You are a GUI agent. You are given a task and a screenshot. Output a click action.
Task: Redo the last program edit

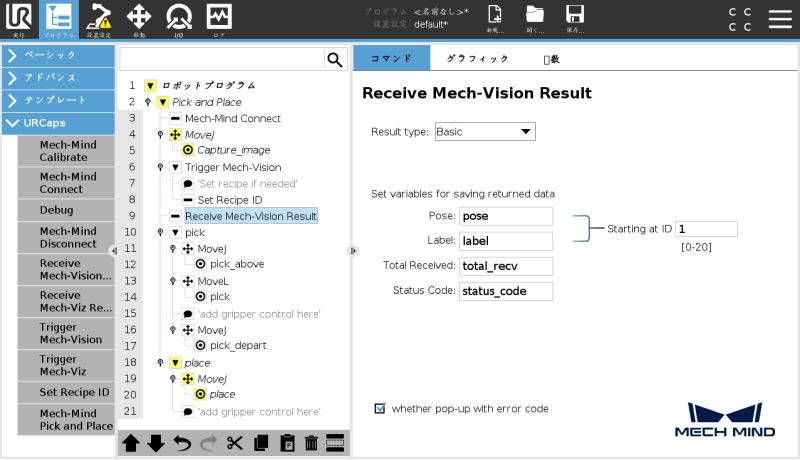208,443
